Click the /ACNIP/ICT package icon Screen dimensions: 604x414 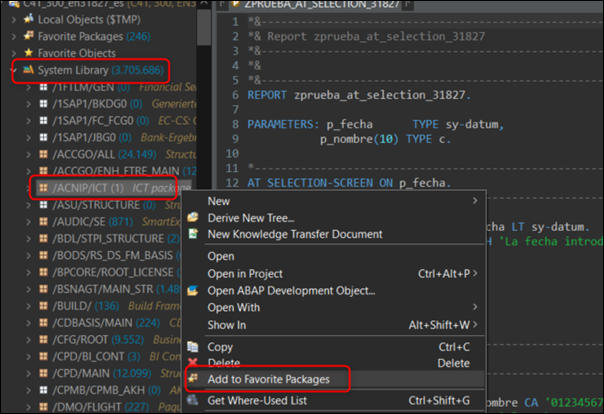(x=44, y=188)
